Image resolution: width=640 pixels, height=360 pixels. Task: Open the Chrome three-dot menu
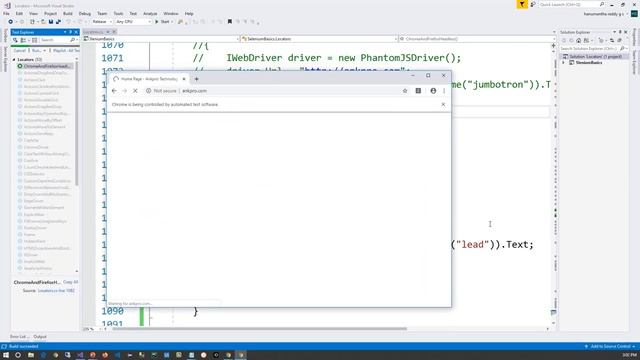[x=444, y=91]
